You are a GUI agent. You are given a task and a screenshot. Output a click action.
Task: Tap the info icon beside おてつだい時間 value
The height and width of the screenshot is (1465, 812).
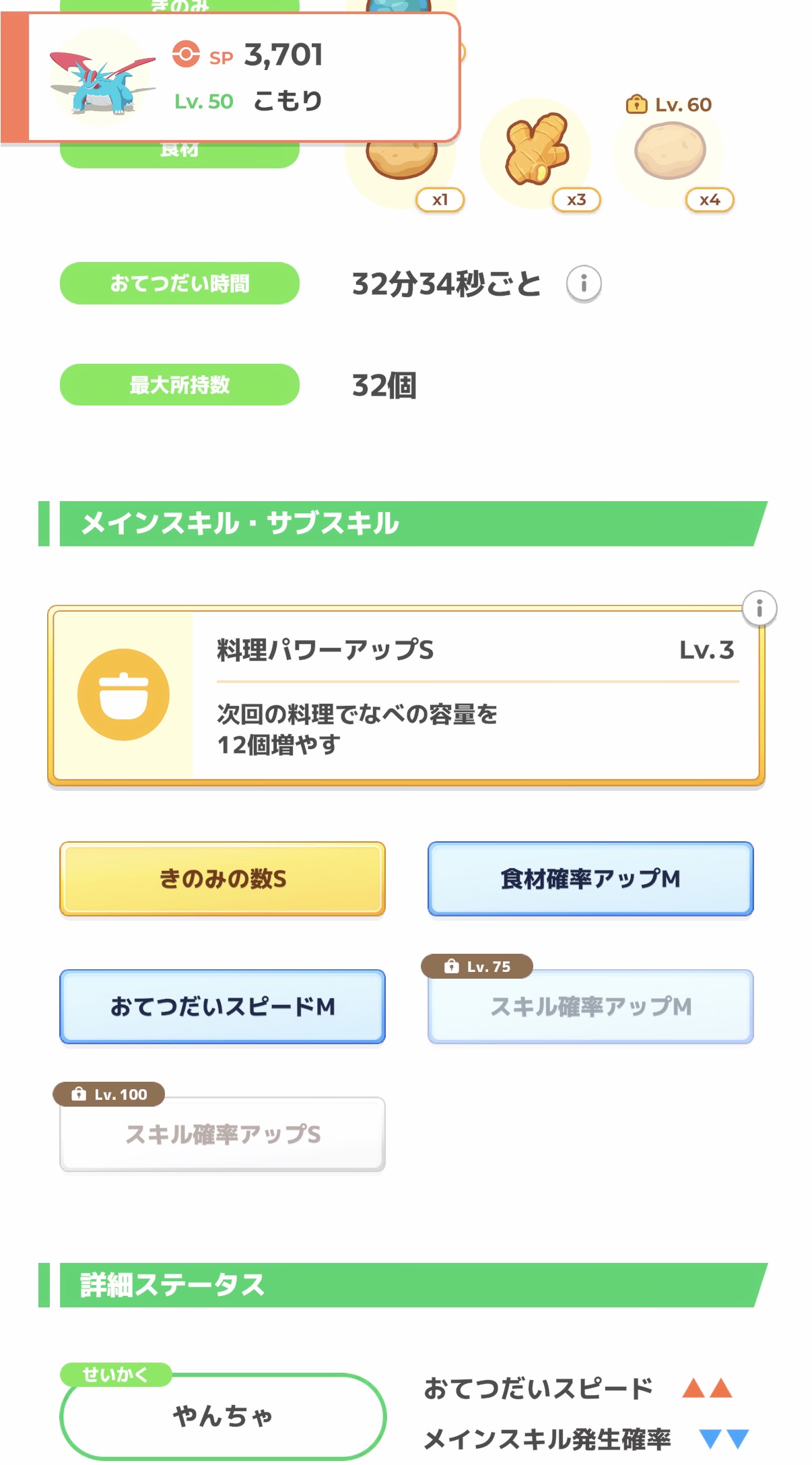click(583, 284)
